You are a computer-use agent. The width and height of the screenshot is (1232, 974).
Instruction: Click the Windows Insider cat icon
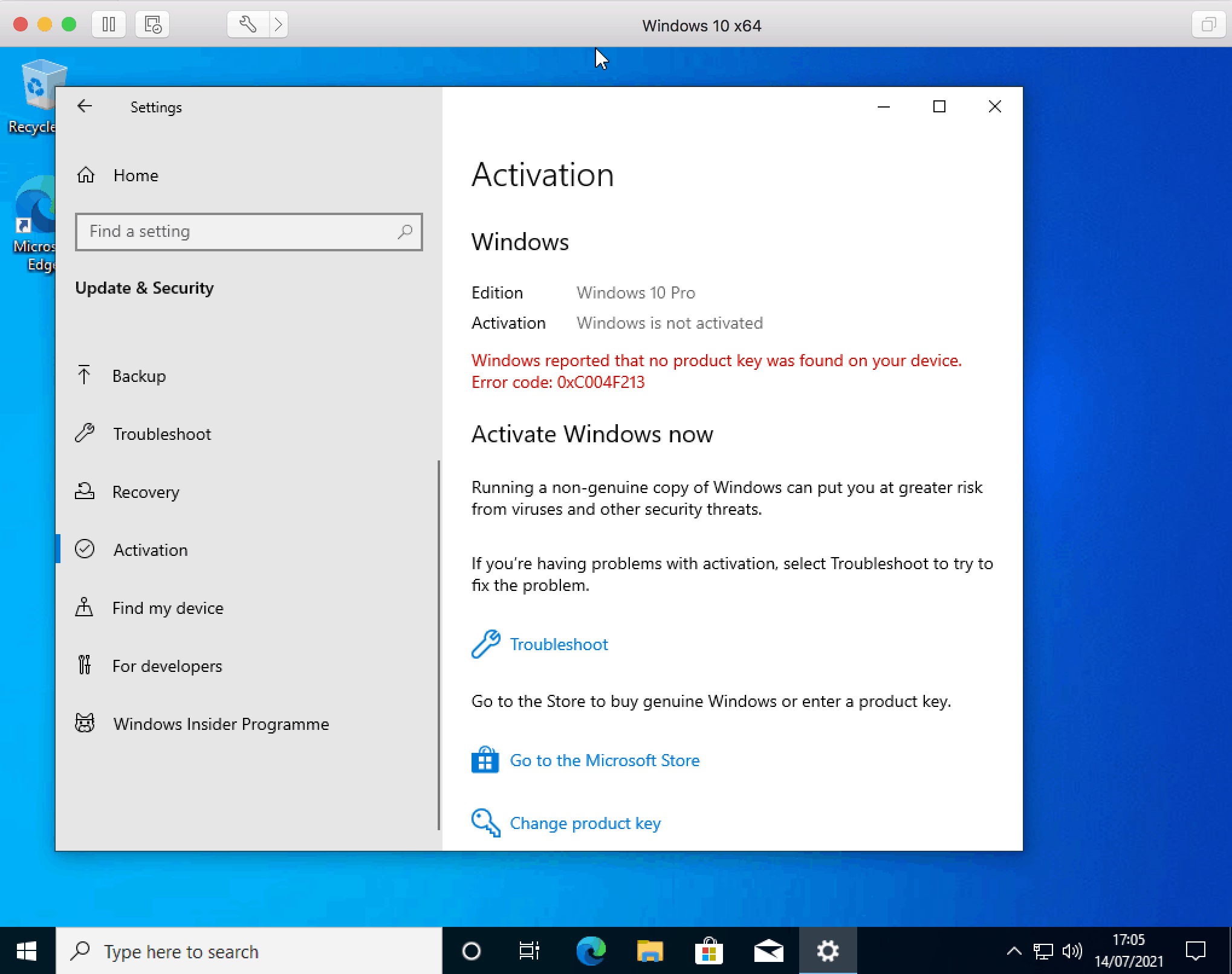[x=85, y=723]
